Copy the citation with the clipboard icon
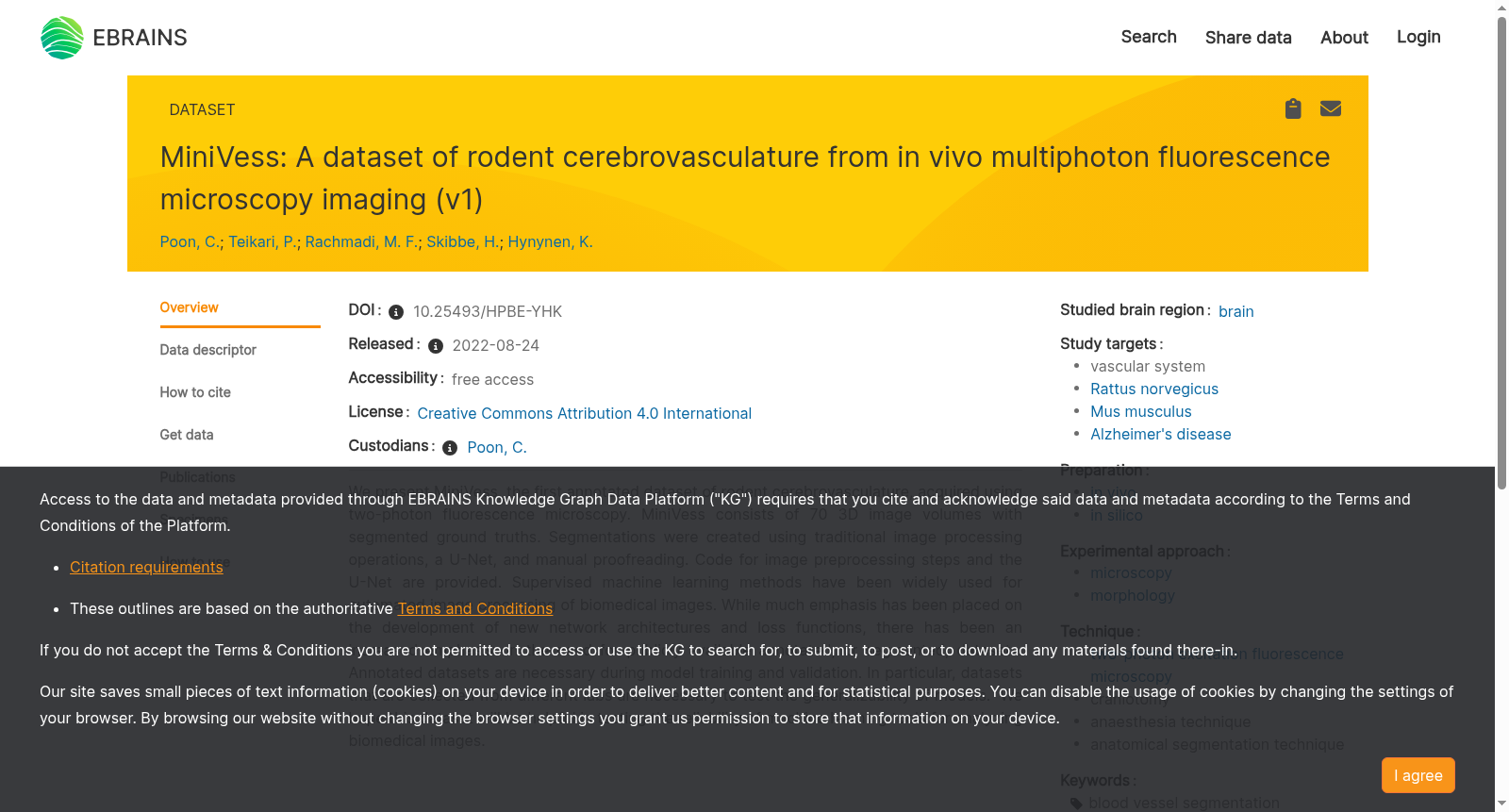The width and height of the screenshot is (1509, 812). 1293,108
